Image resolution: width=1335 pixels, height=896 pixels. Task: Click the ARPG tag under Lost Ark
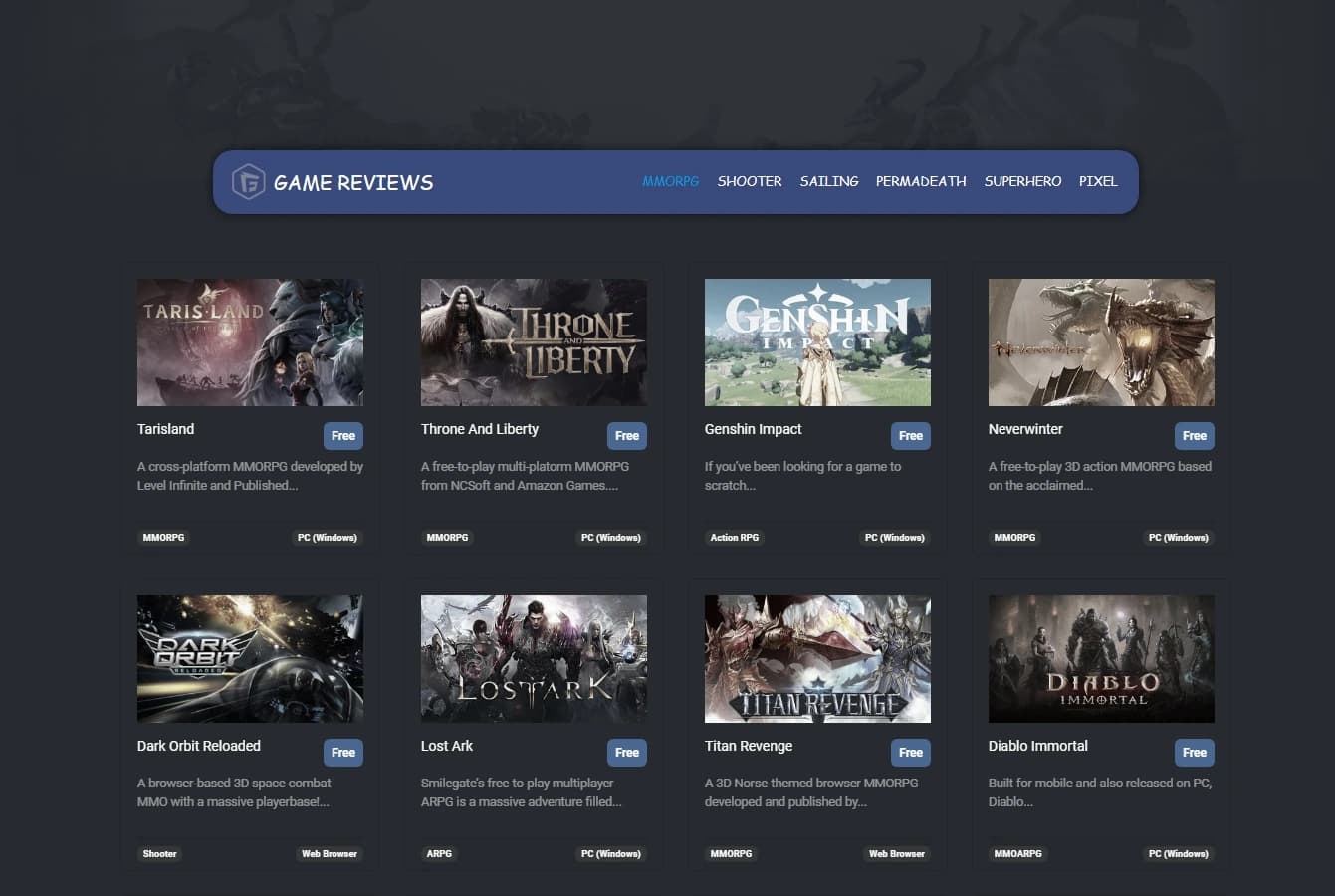coord(439,853)
